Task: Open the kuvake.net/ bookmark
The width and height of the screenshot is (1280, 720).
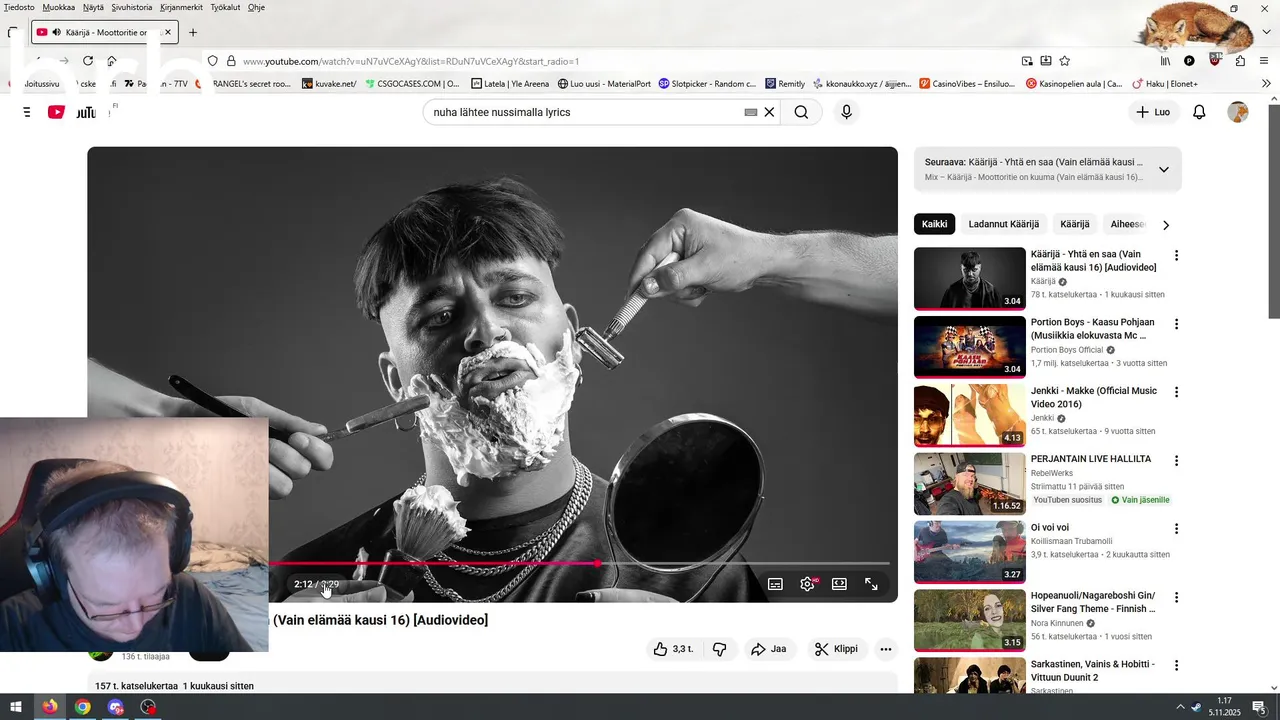Action: [328, 84]
